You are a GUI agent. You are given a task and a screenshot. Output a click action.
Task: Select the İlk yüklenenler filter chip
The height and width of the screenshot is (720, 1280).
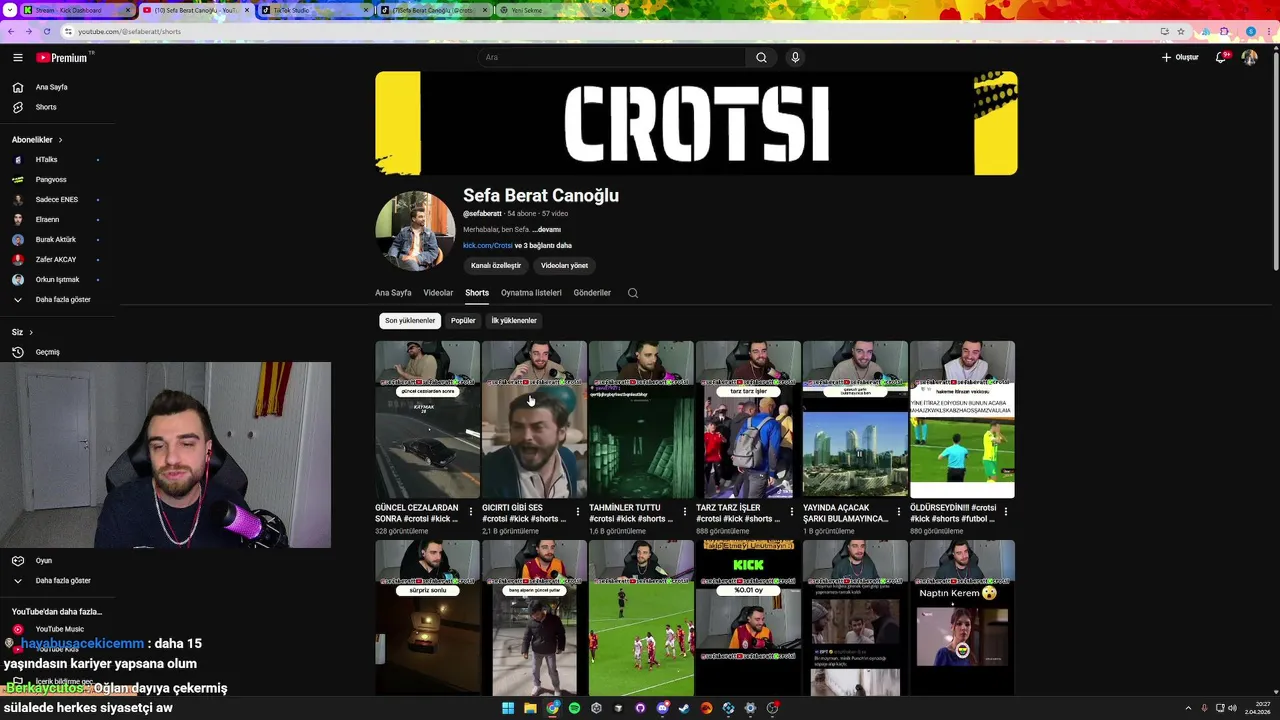click(x=514, y=321)
